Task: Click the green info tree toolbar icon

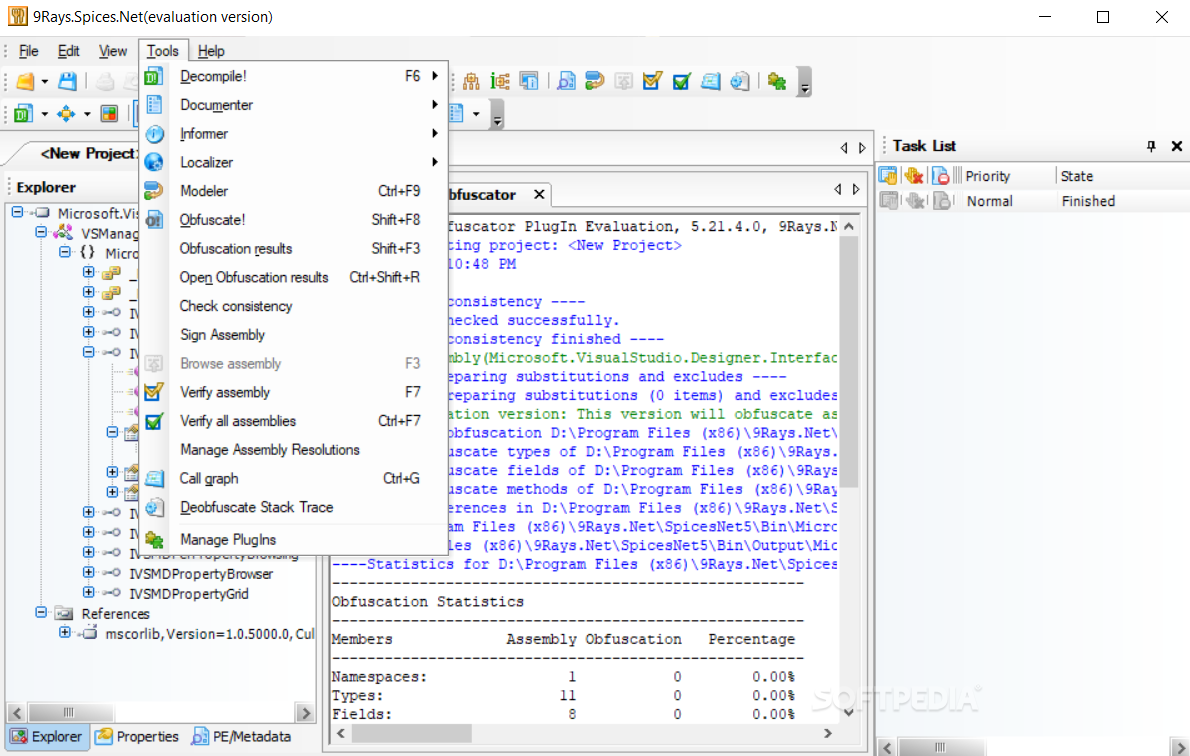Action: pyautogui.click(x=500, y=81)
